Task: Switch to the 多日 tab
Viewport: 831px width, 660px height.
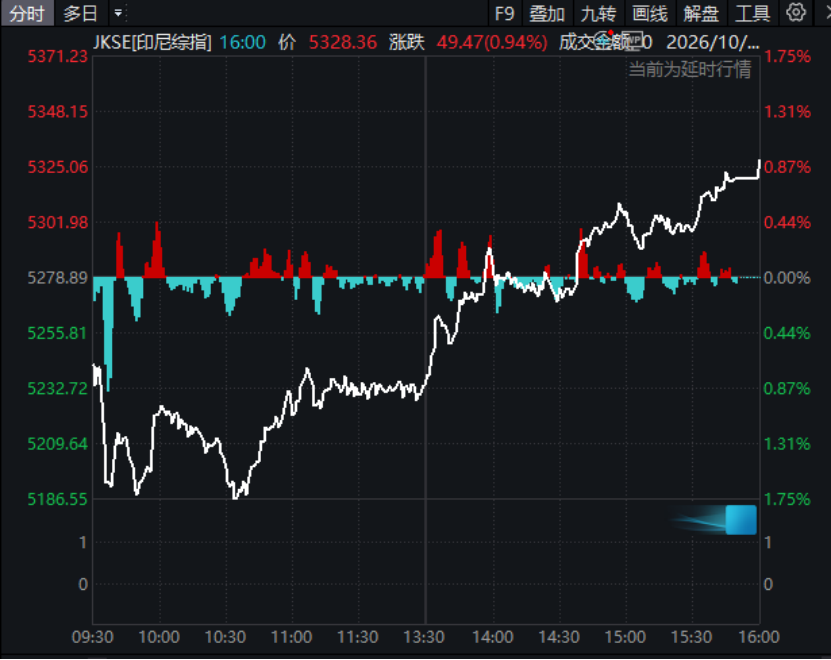Action: pos(80,13)
